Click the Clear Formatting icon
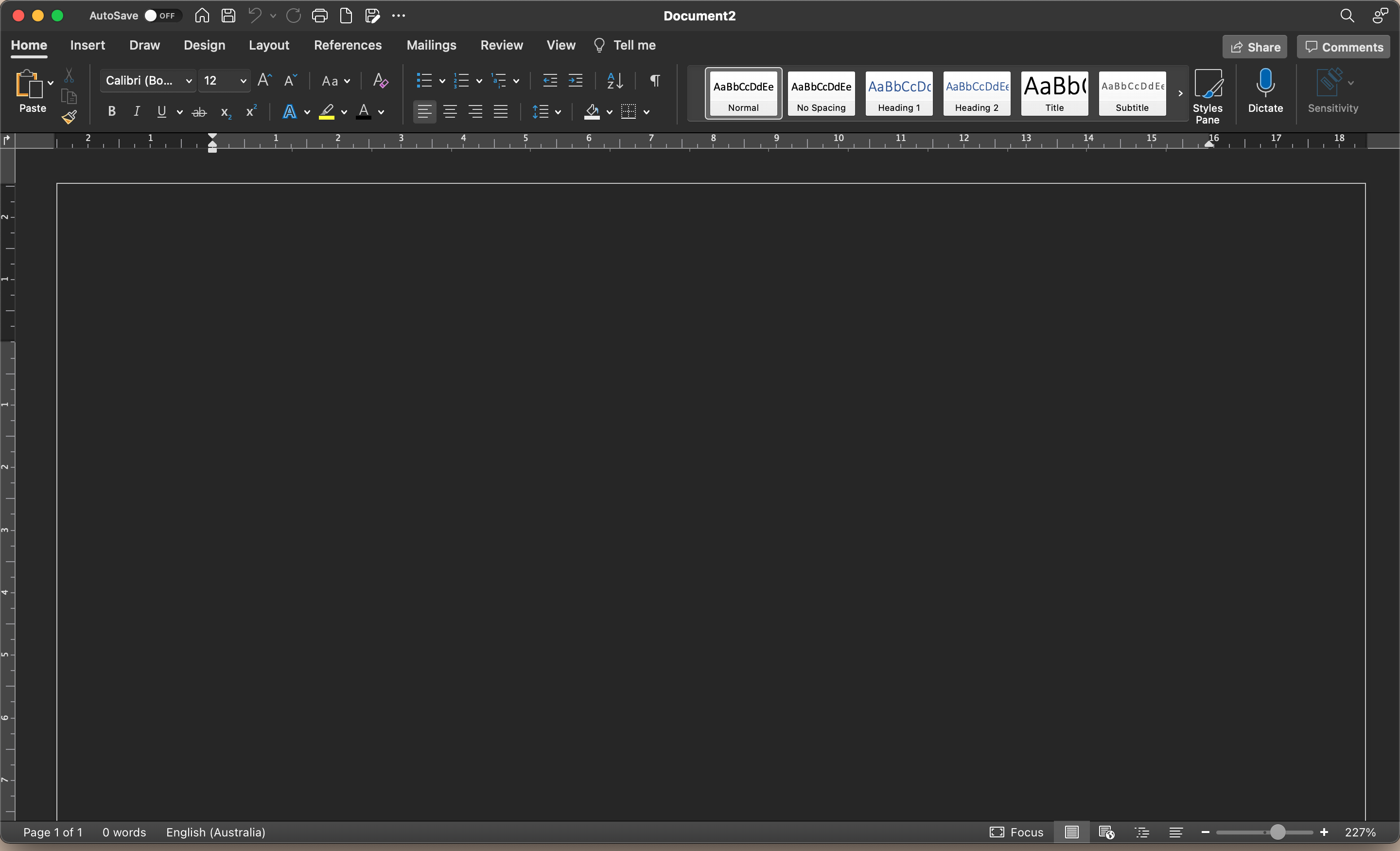The image size is (1400, 851). (x=380, y=81)
